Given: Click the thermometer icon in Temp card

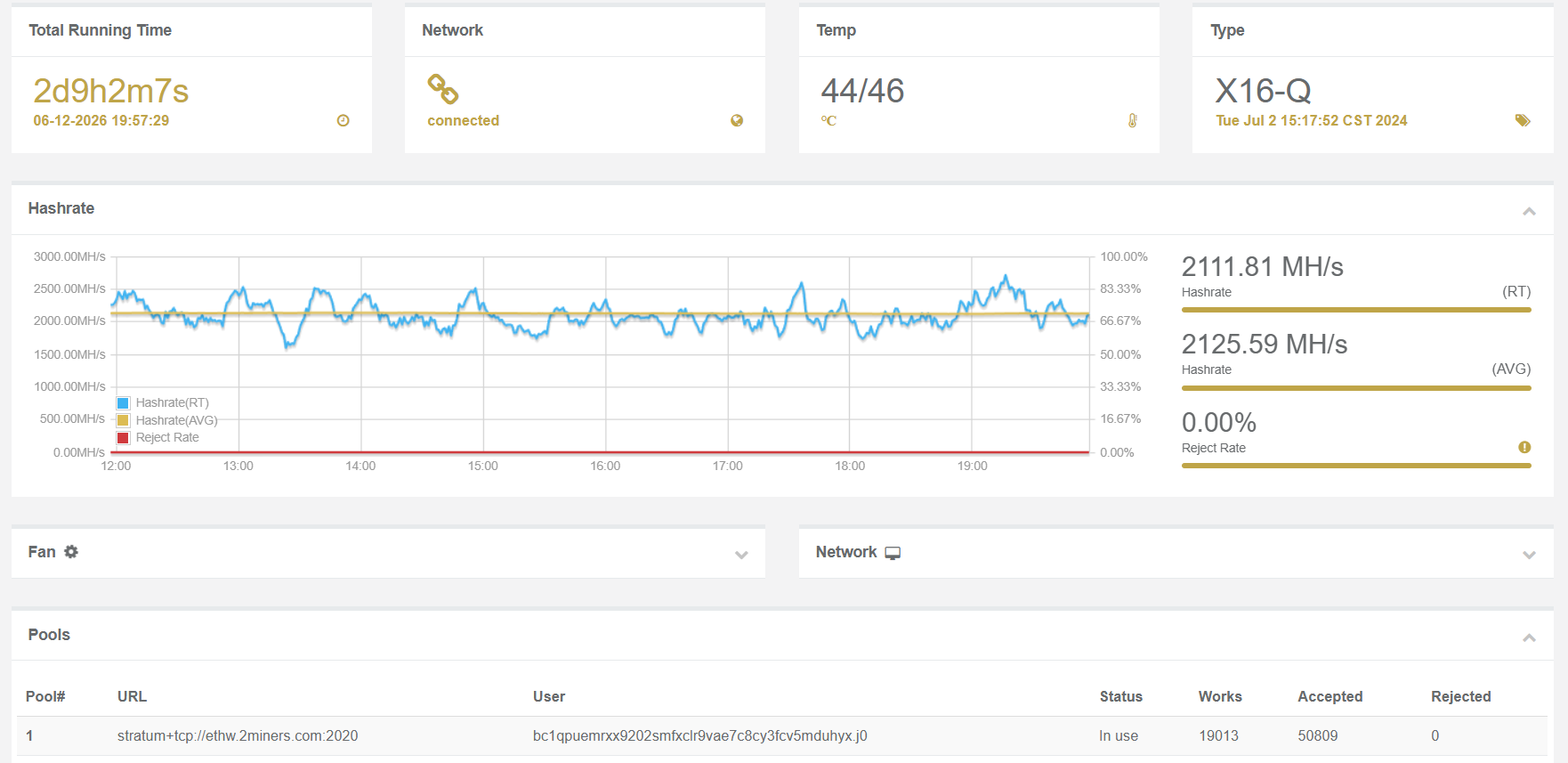Looking at the screenshot, I should (1133, 120).
